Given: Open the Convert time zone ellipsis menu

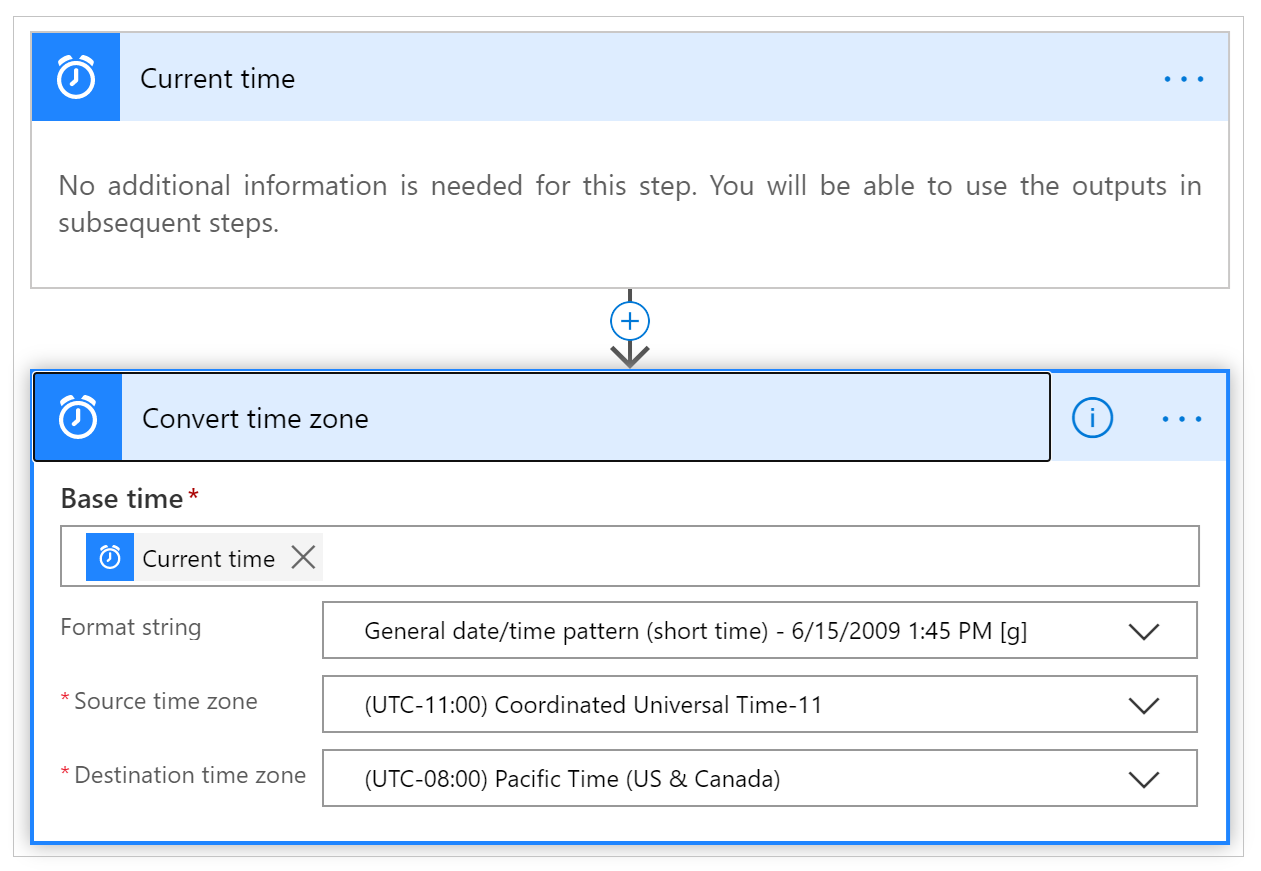Looking at the screenshot, I should coord(1182,418).
